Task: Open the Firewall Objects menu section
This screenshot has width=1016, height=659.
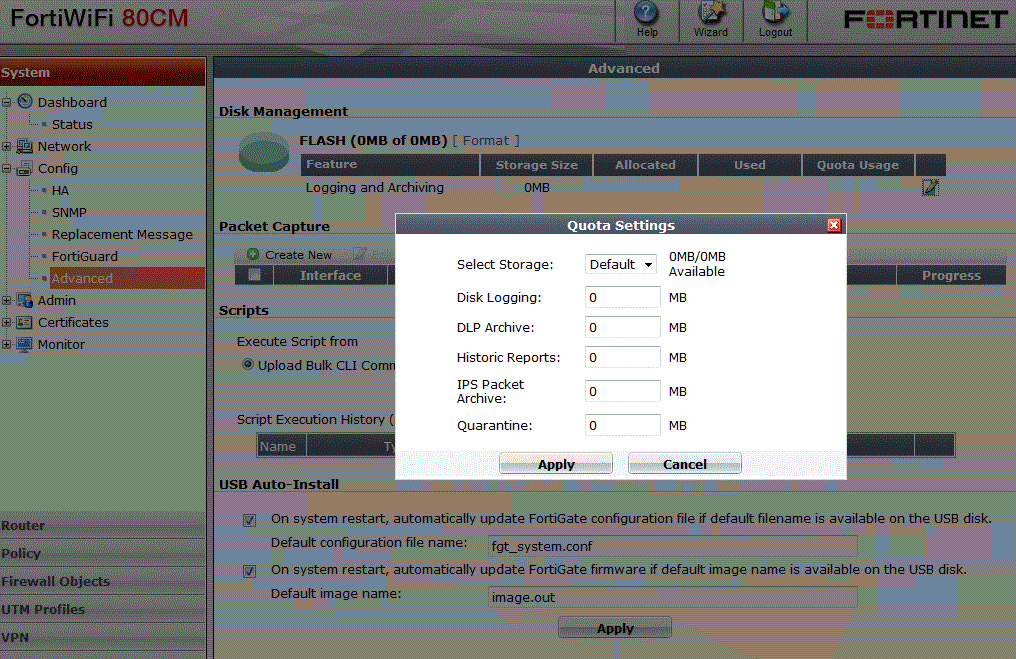Action: [x=102, y=581]
